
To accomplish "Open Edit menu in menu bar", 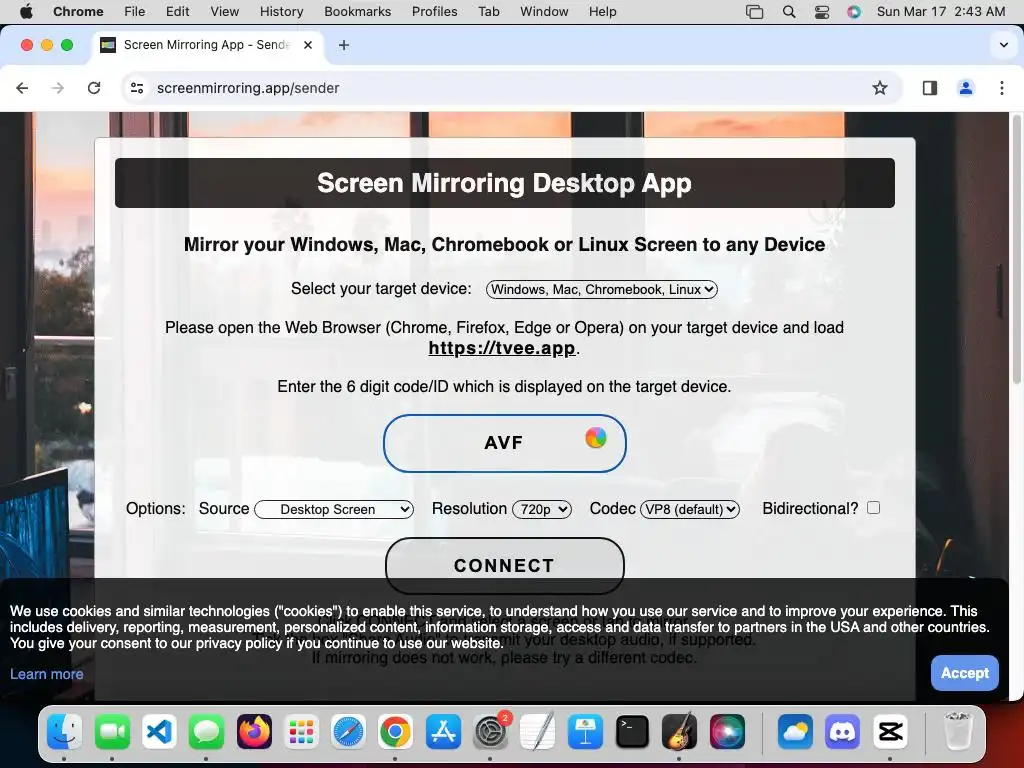I will point(177,12).
